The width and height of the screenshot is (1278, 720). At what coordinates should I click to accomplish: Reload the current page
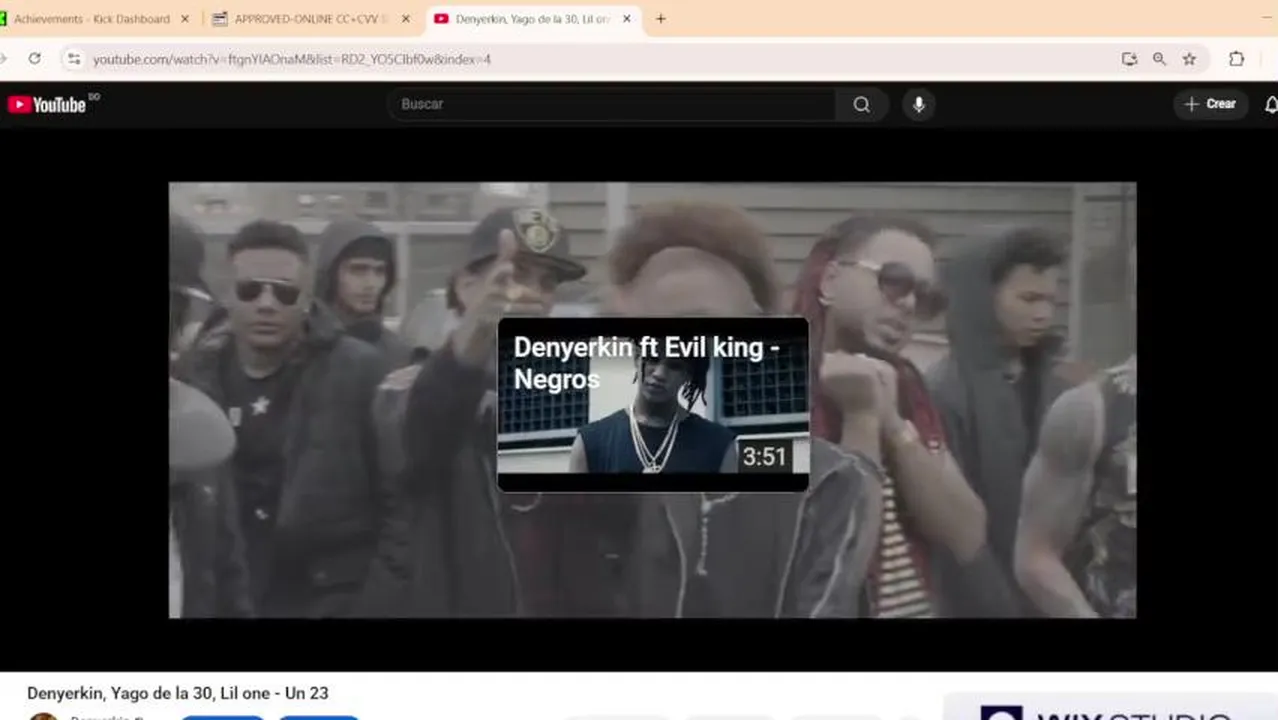(35, 59)
